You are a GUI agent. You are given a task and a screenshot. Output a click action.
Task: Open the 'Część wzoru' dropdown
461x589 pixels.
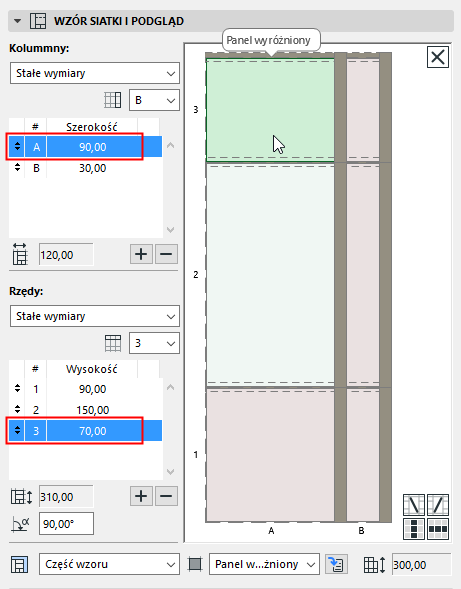[109, 564]
